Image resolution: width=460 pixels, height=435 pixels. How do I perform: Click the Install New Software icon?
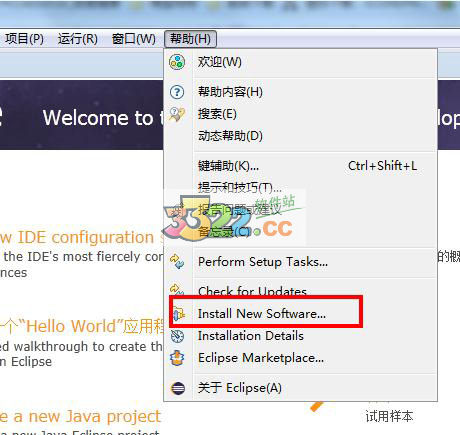pos(179,314)
